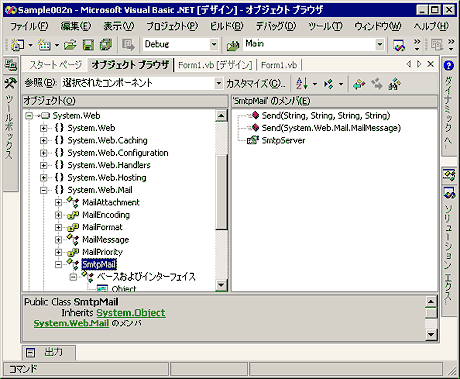Click the Open File folder icon
Screen dimensions: 460x379
point(70,45)
